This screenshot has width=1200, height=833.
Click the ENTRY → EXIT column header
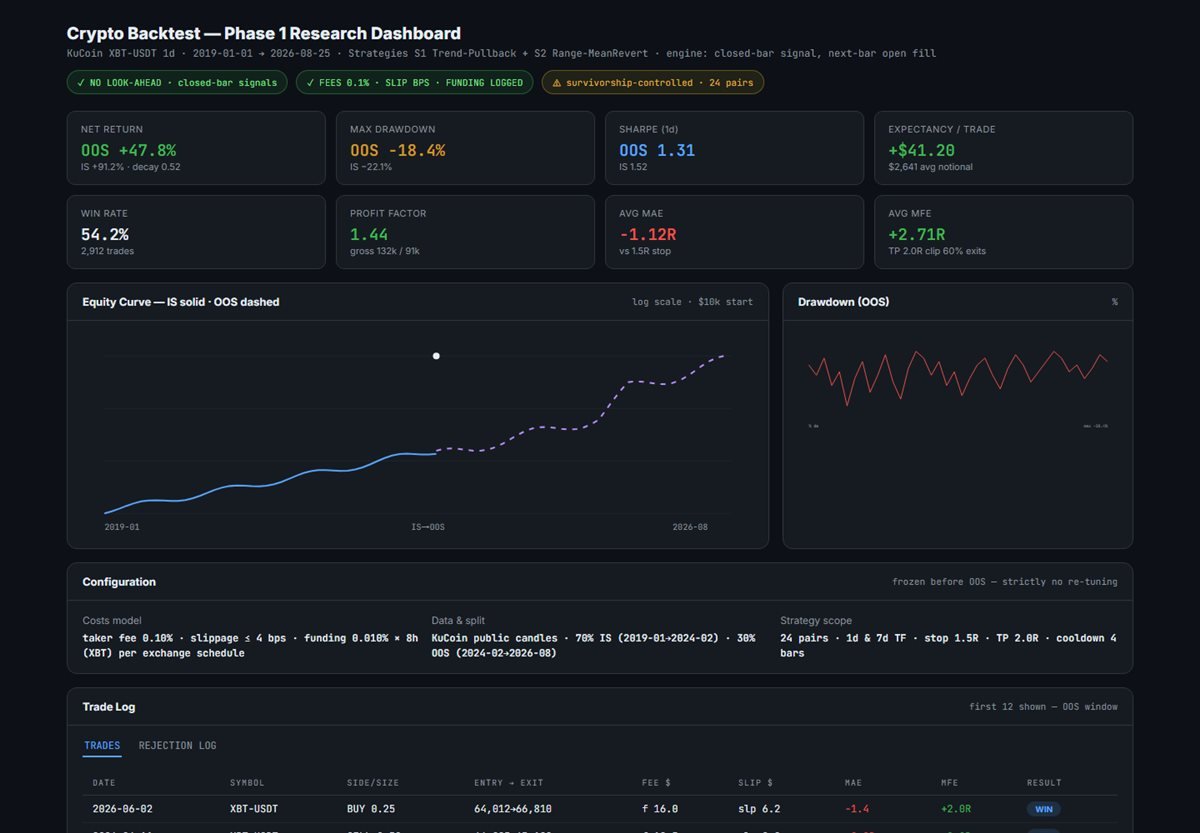click(x=509, y=783)
